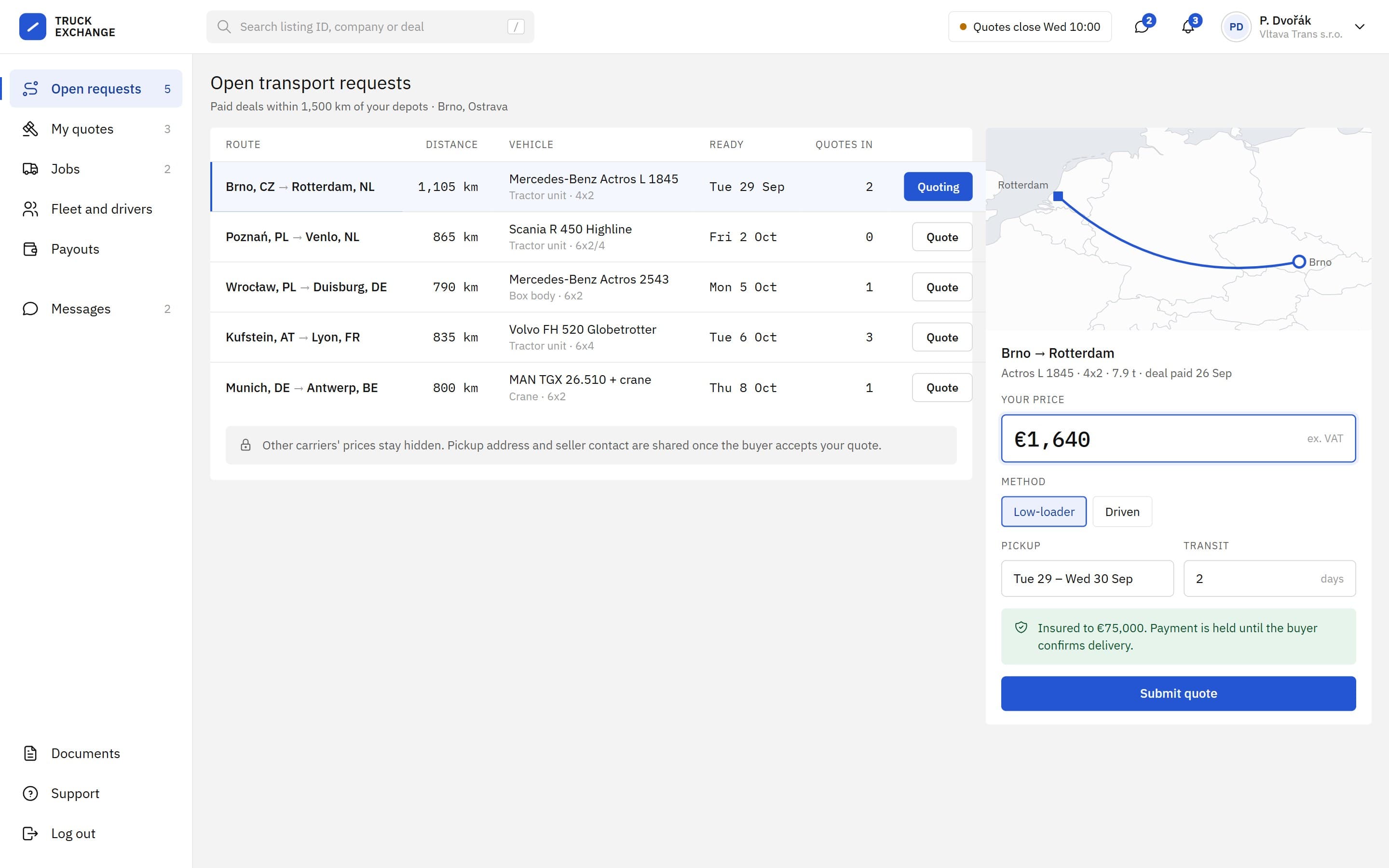The image size is (1389, 868).
Task: Click the shield icon in insurance notice
Action: [x=1021, y=627]
